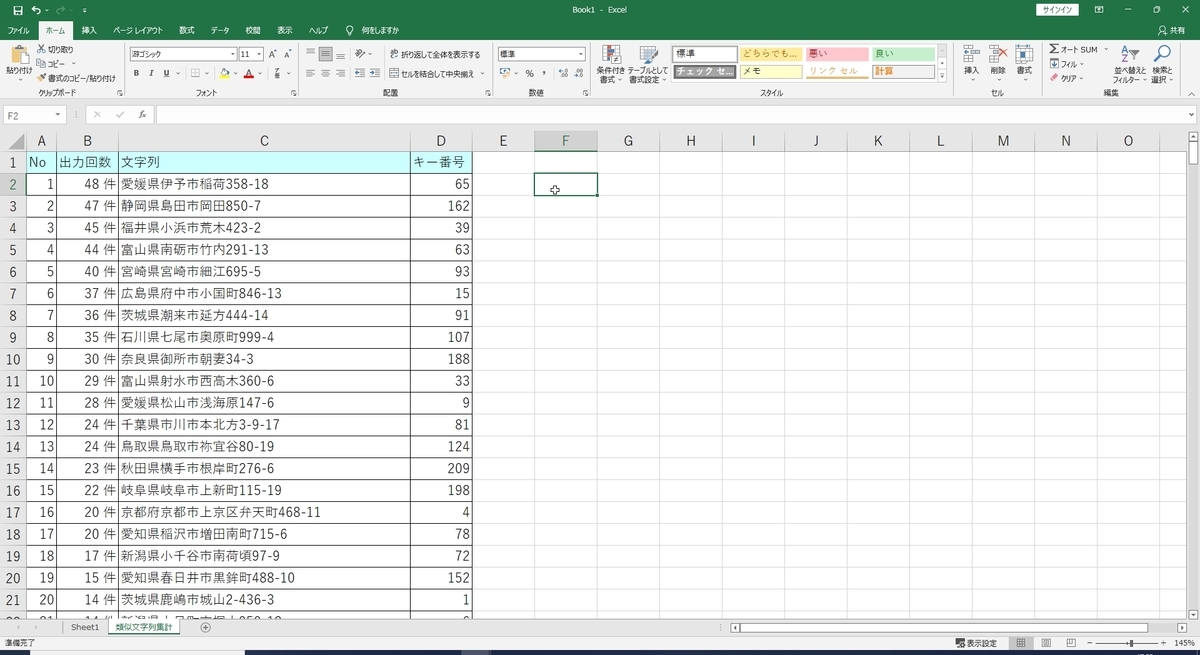Toggle italic formatting

(x=151, y=73)
